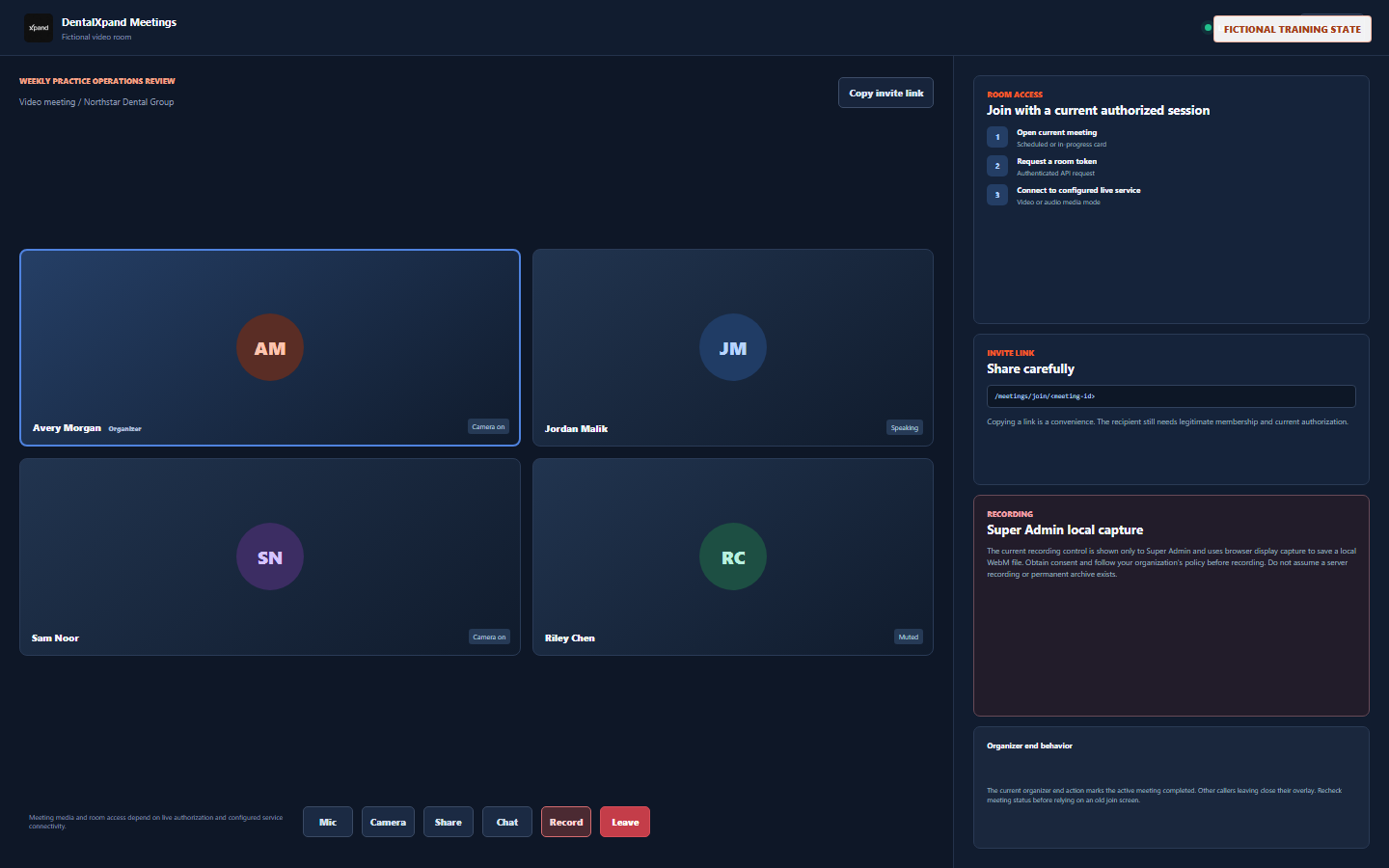
Task: Toggle the Camera button
Action: pos(388,822)
